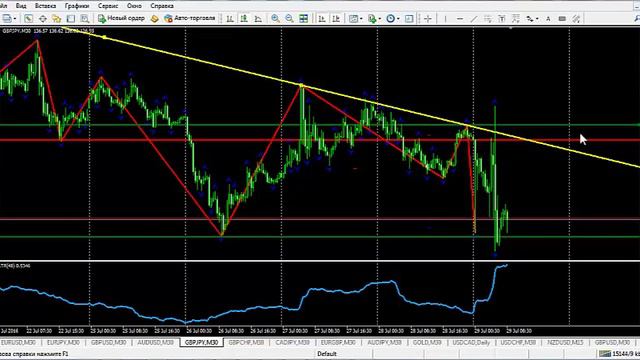Open the Справка menu
Viewport: 640px width, 360px height.
[162, 6]
